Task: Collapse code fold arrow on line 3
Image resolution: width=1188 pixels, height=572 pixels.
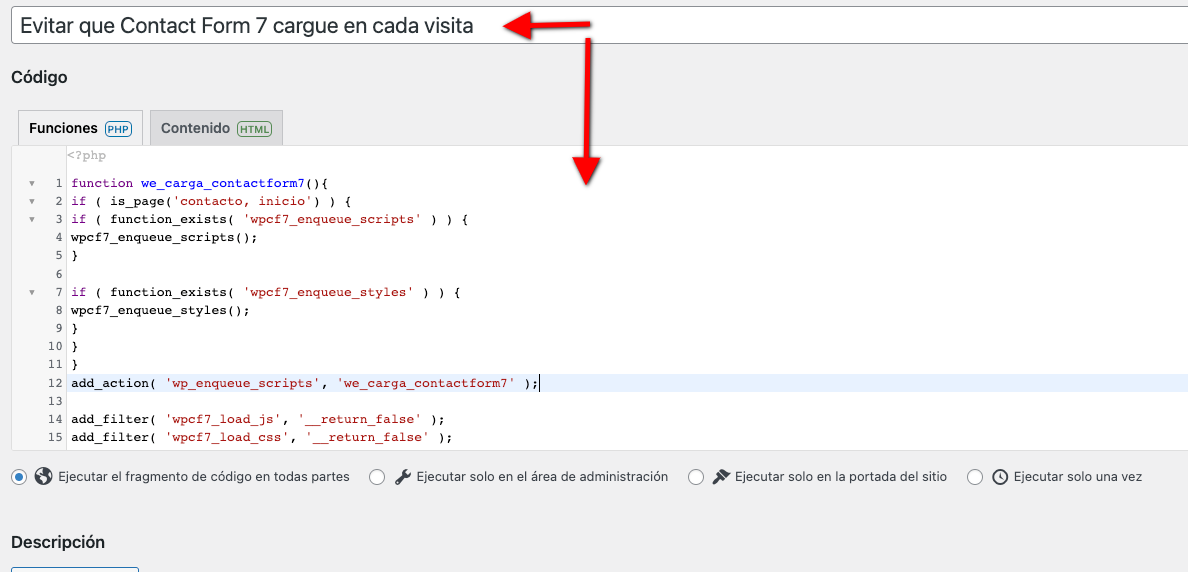Action: coord(32,220)
